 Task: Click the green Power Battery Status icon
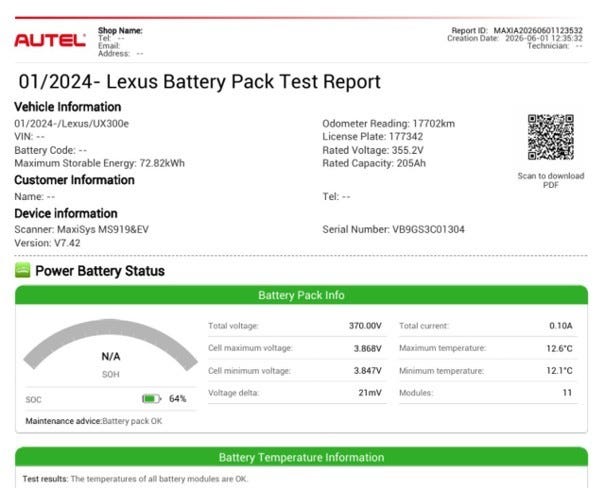click(x=22, y=270)
